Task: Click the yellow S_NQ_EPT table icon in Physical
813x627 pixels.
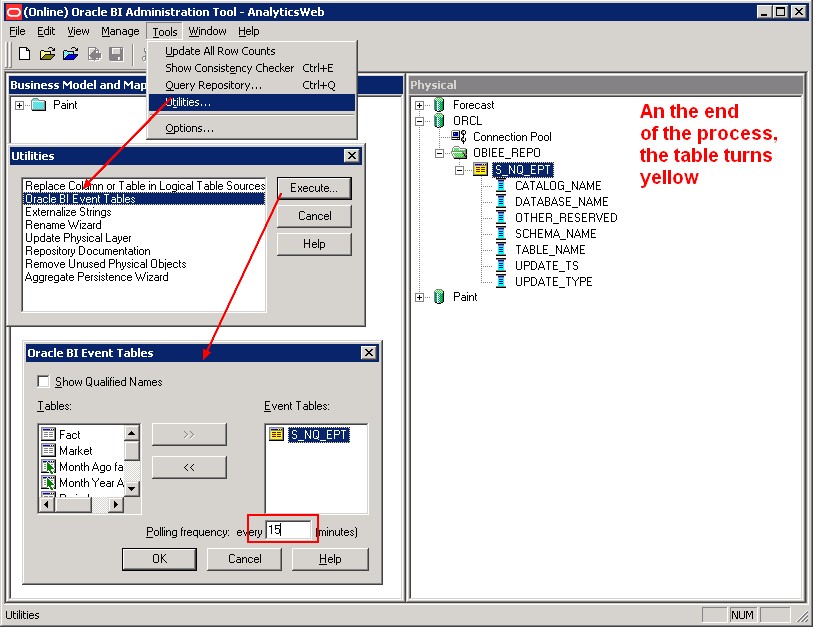Action: [x=481, y=169]
